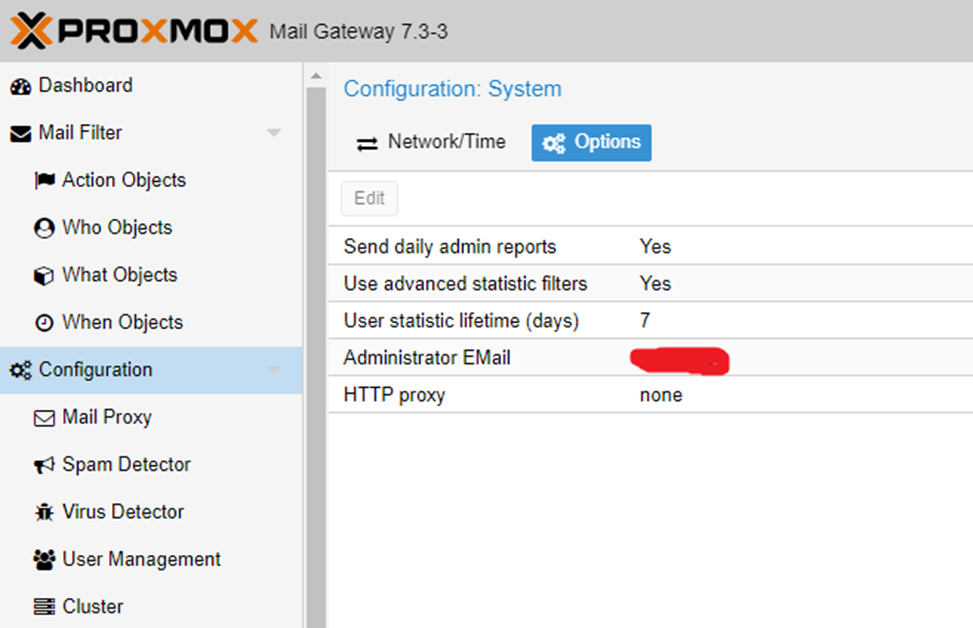Click the Configuration gears icon in sidebar

[20, 370]
